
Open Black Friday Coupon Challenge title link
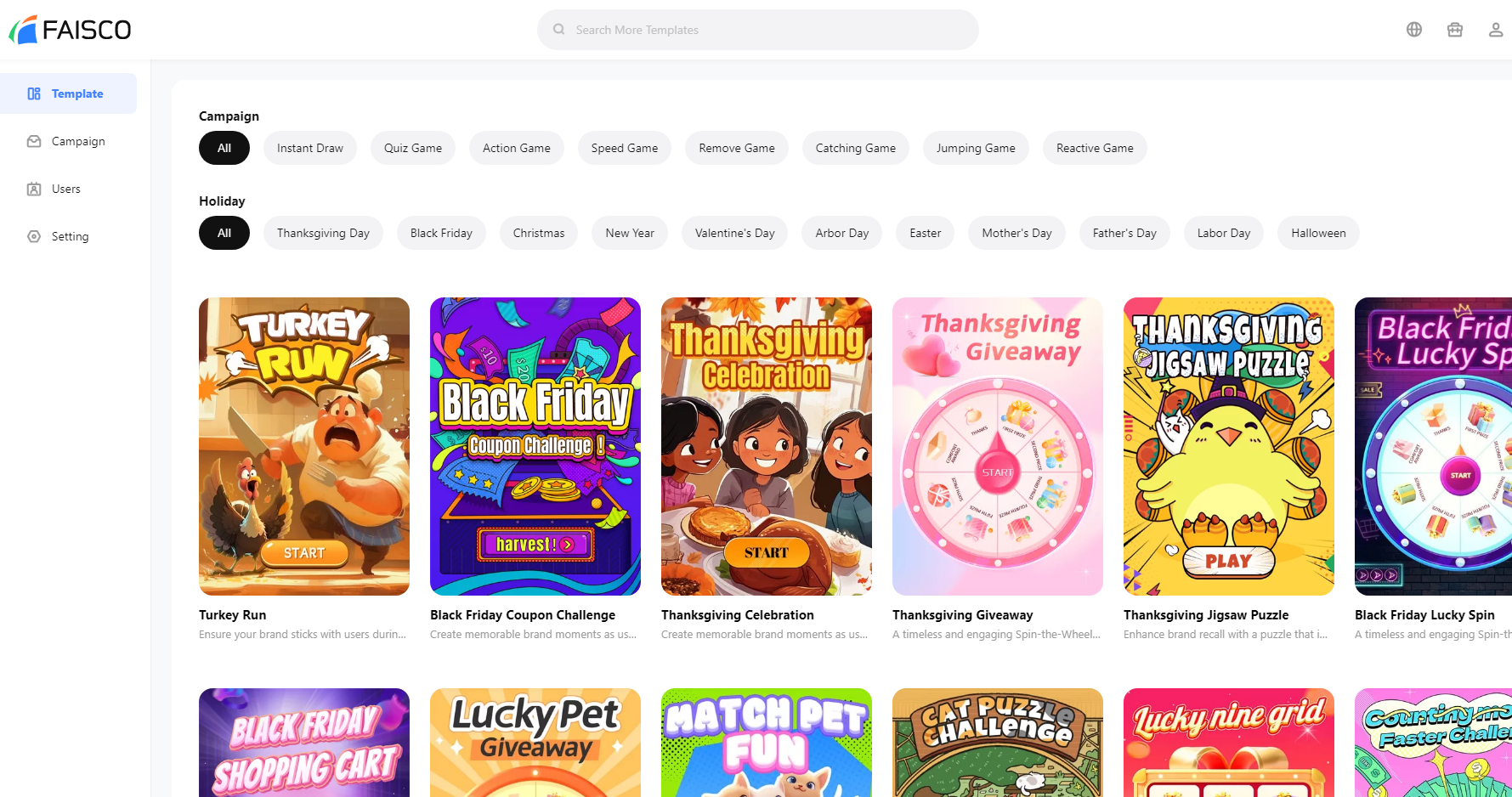click(x=523, y=615)
